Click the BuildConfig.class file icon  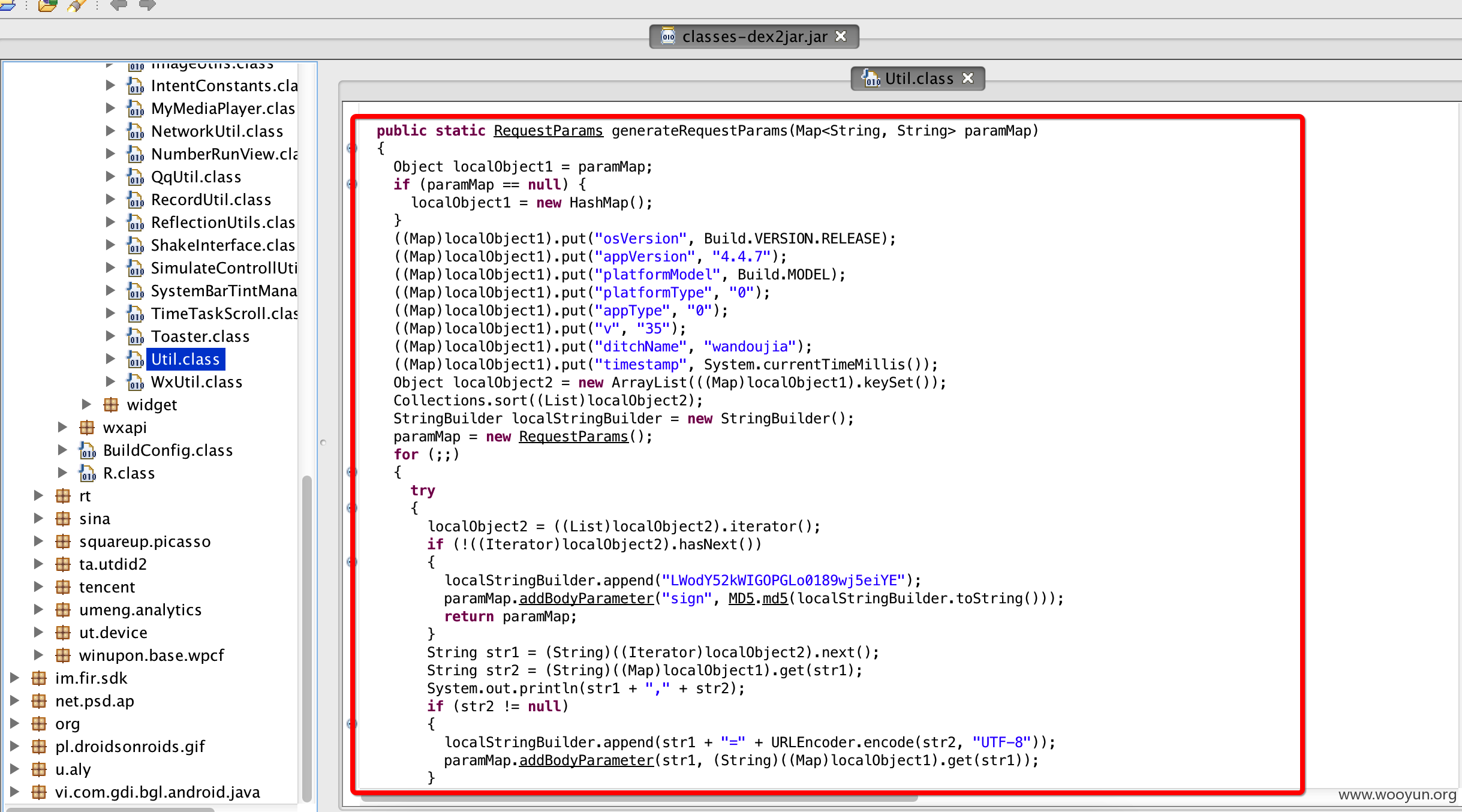[x=88, y=450]
